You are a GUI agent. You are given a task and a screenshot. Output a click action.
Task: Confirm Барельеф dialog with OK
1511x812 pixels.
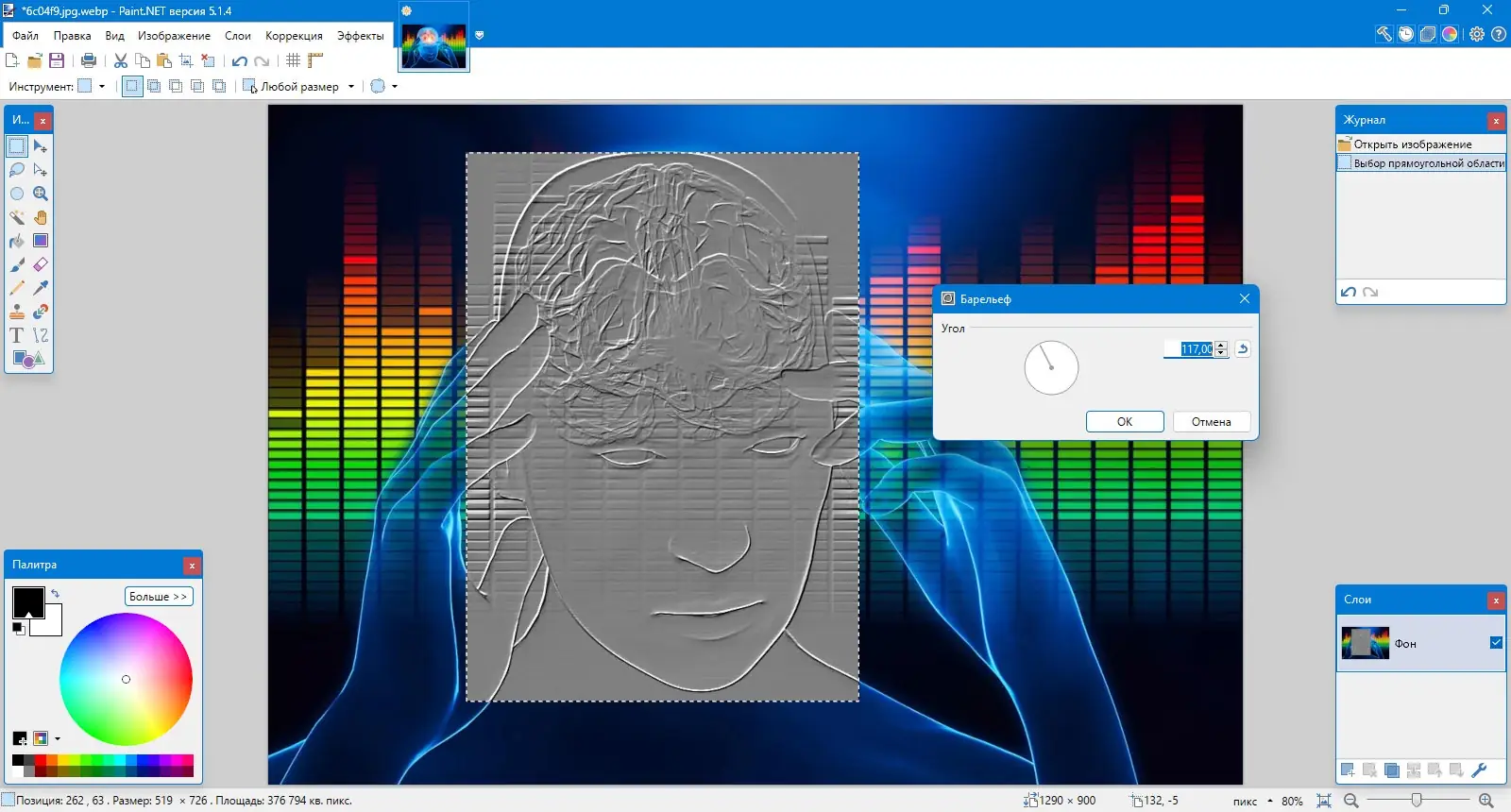1125,422
